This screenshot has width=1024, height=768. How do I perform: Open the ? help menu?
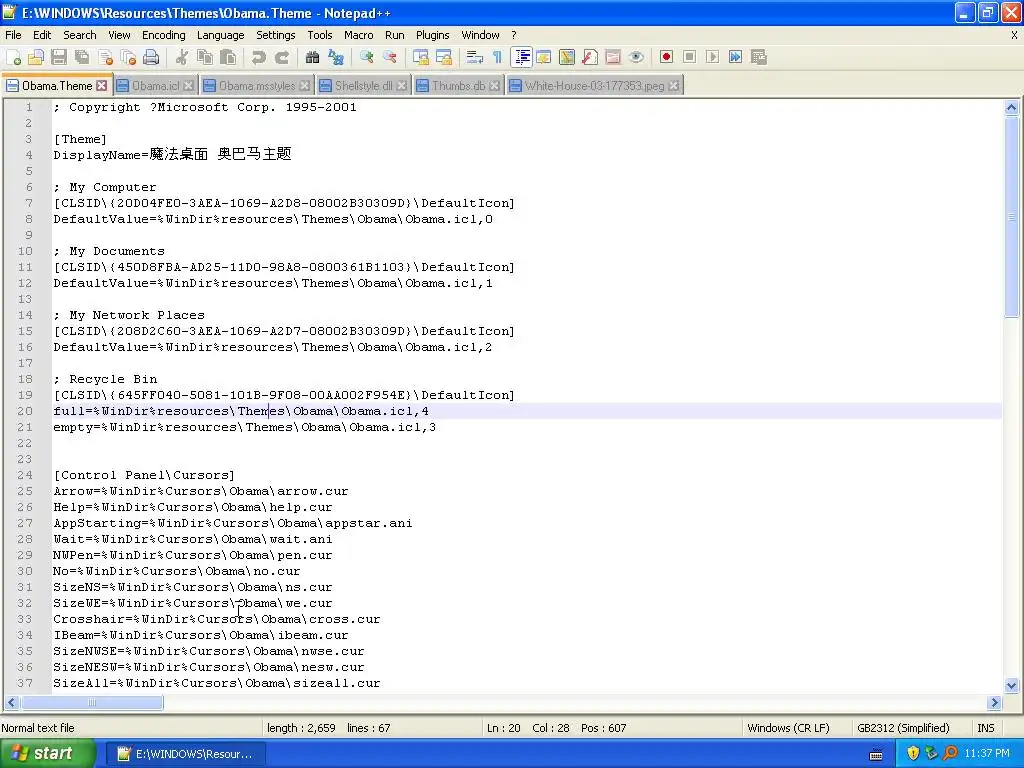[513, 35]
